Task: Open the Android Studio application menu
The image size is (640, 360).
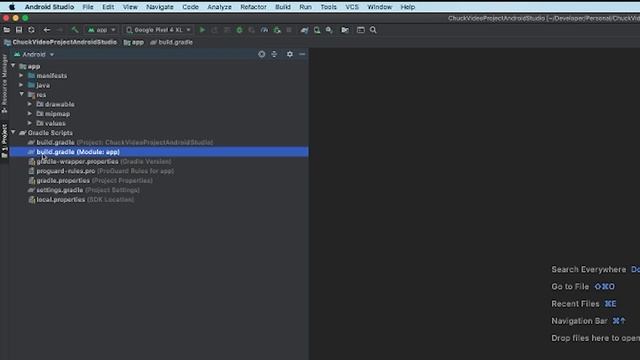Action: pyautogui.click(x=49, y=7)
